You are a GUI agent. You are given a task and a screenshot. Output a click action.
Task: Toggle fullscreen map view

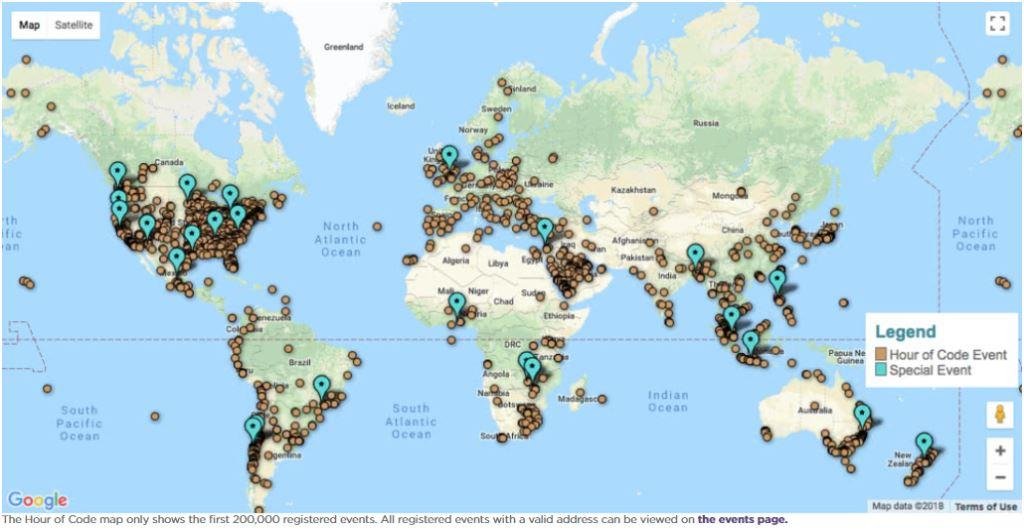coord(995,25)
